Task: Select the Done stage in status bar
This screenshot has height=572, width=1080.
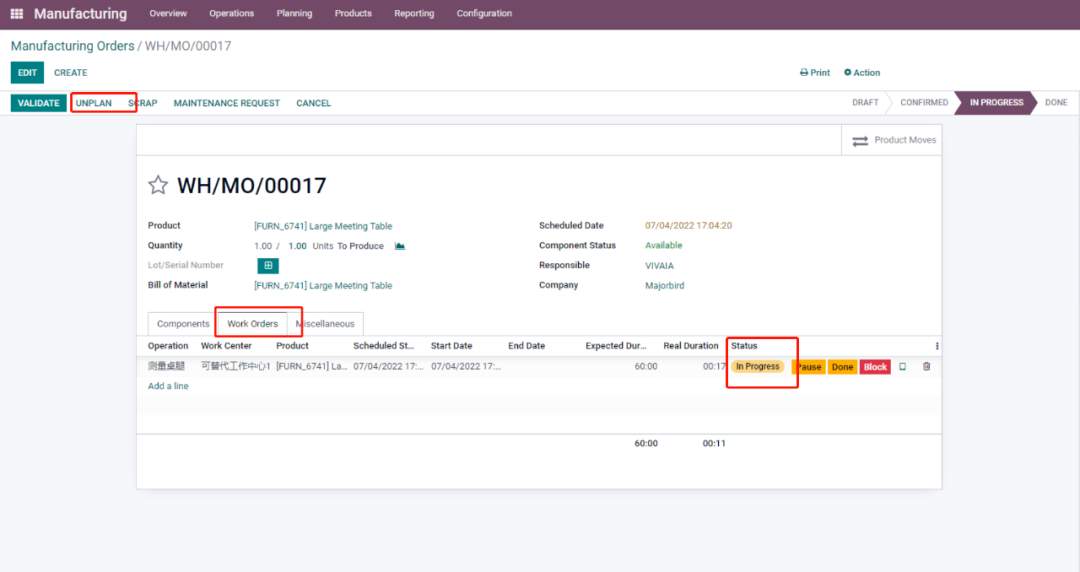Action: [1056, 103]
